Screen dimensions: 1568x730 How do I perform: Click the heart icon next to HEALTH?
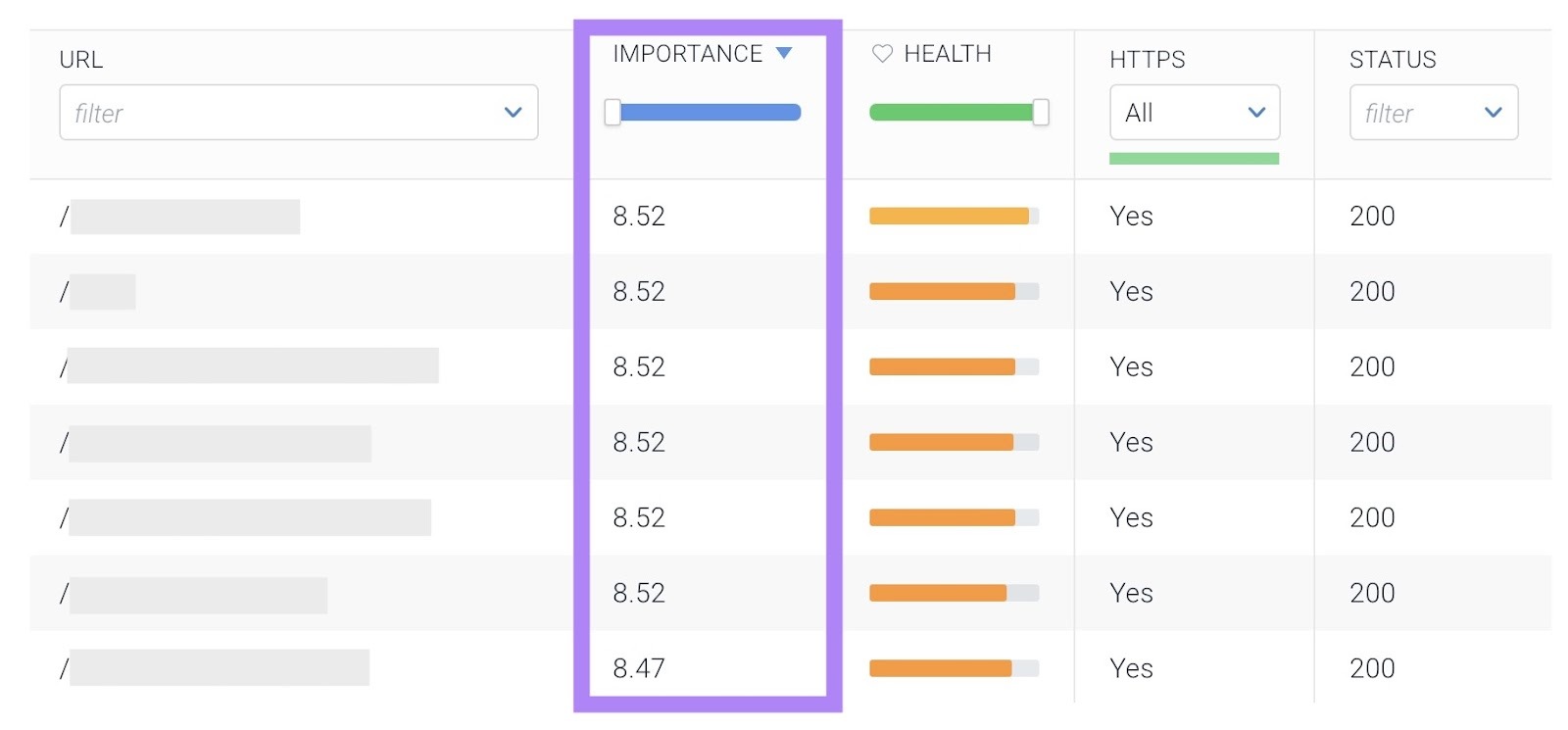(x=881, y=54)
